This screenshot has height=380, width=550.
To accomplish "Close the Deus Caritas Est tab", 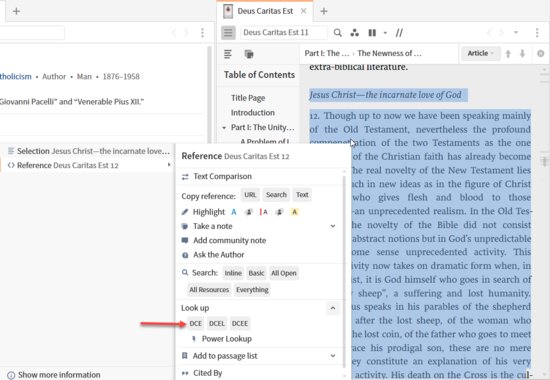I will click(303, 11).
